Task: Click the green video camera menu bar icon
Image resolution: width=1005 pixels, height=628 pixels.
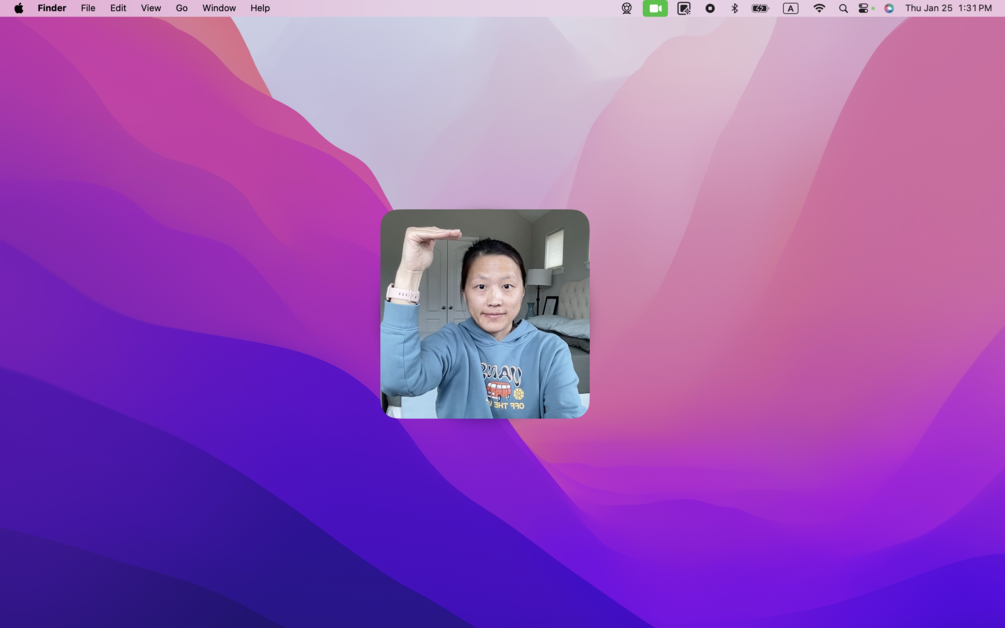Action: 655,8
